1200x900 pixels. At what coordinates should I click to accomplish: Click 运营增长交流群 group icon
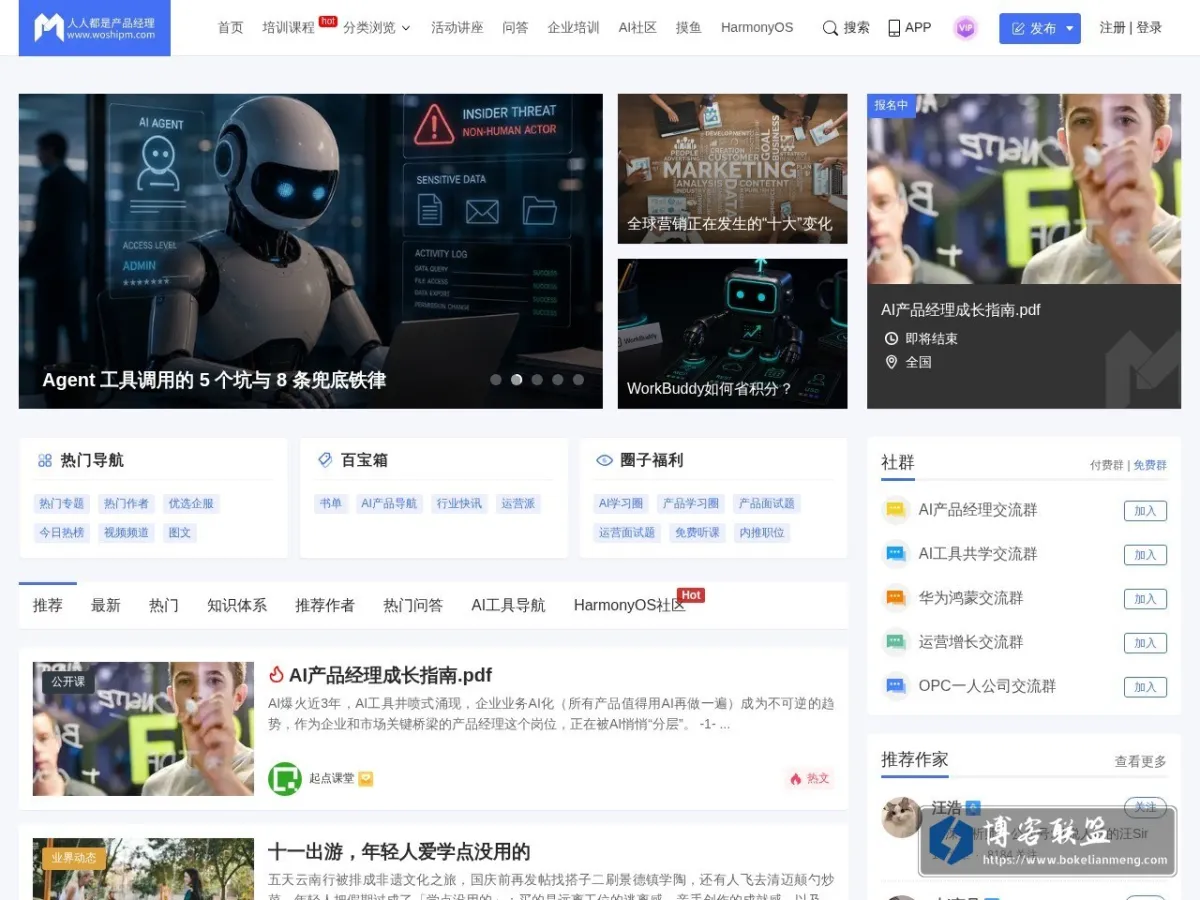[895, 642]
